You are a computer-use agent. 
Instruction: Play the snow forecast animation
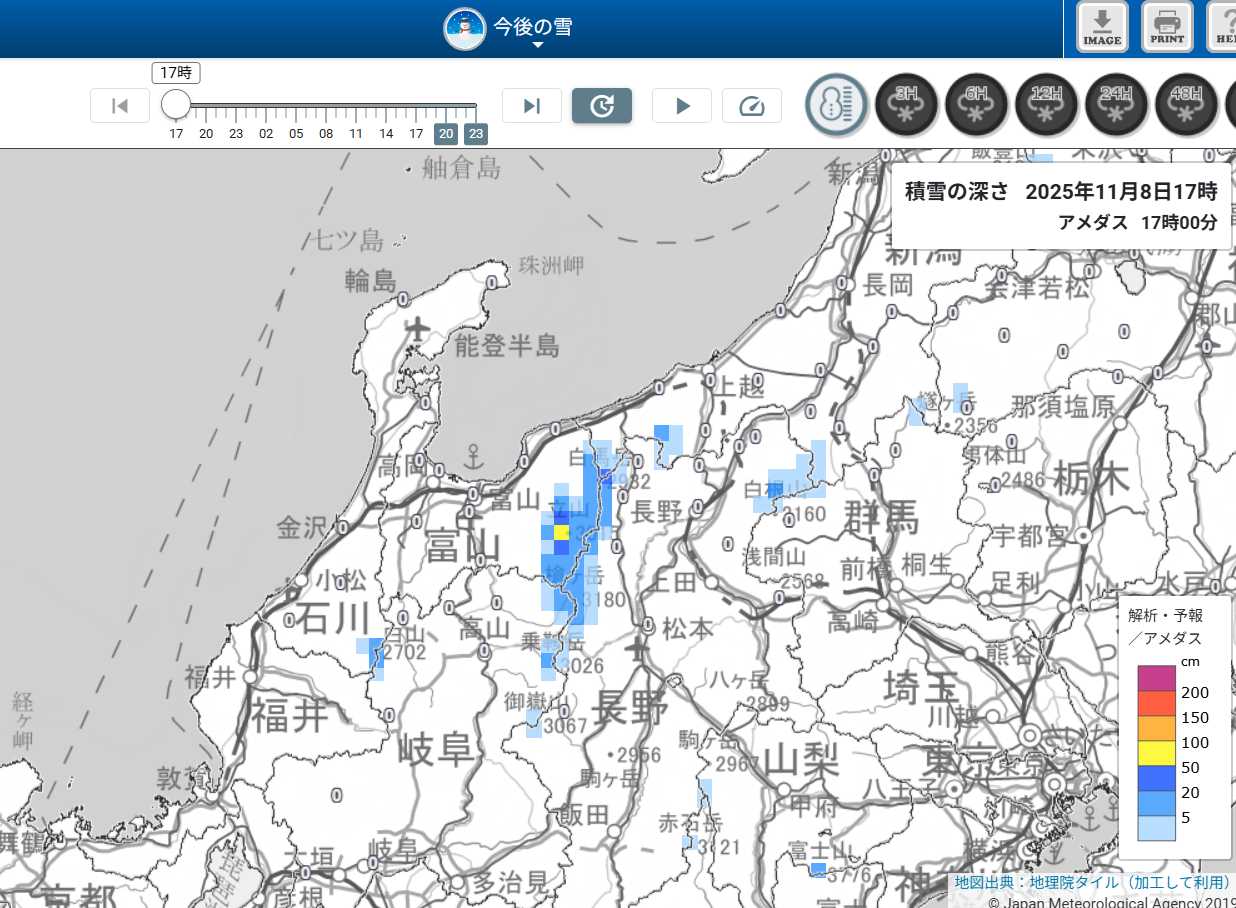coord(681,106)
